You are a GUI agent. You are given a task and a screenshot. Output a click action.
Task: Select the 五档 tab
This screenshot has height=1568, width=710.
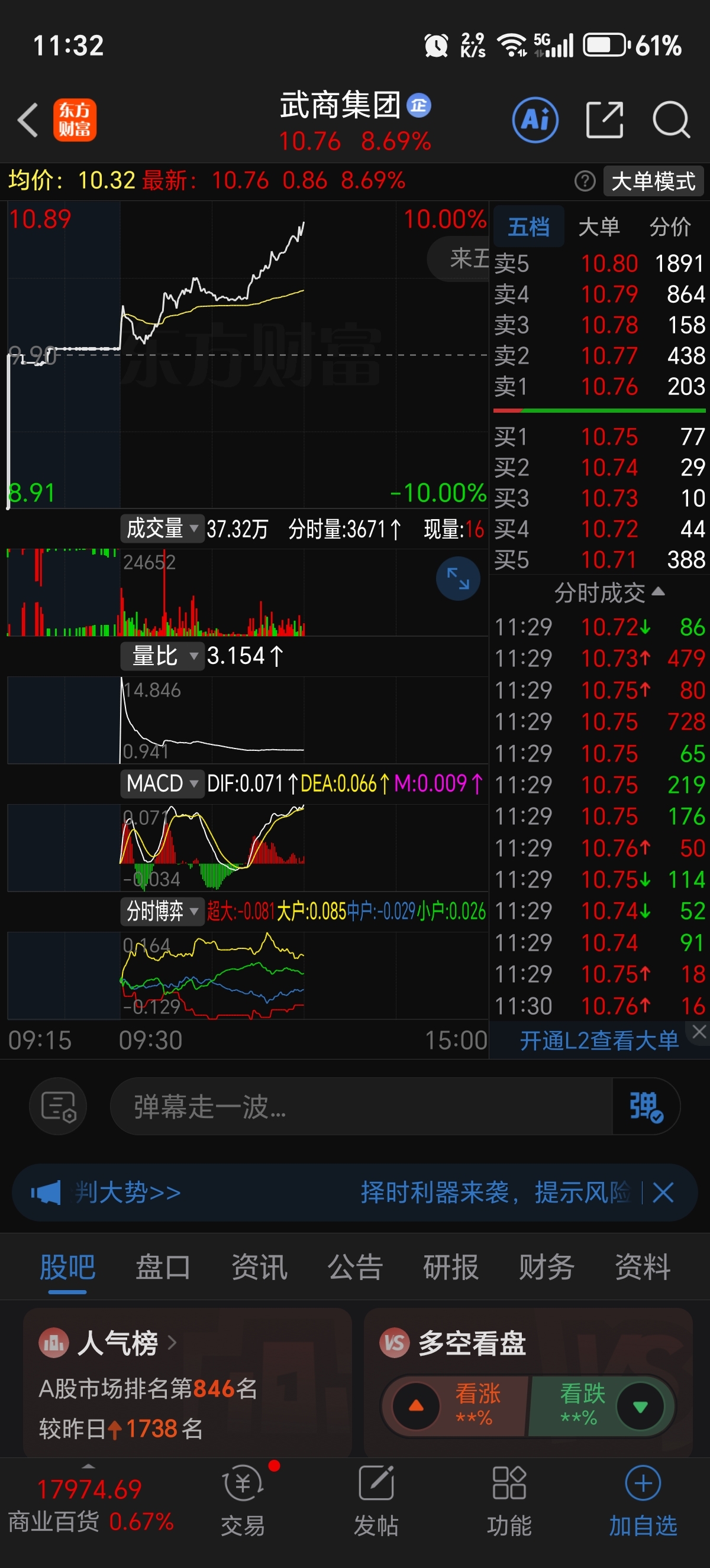[x=528, y=227]
